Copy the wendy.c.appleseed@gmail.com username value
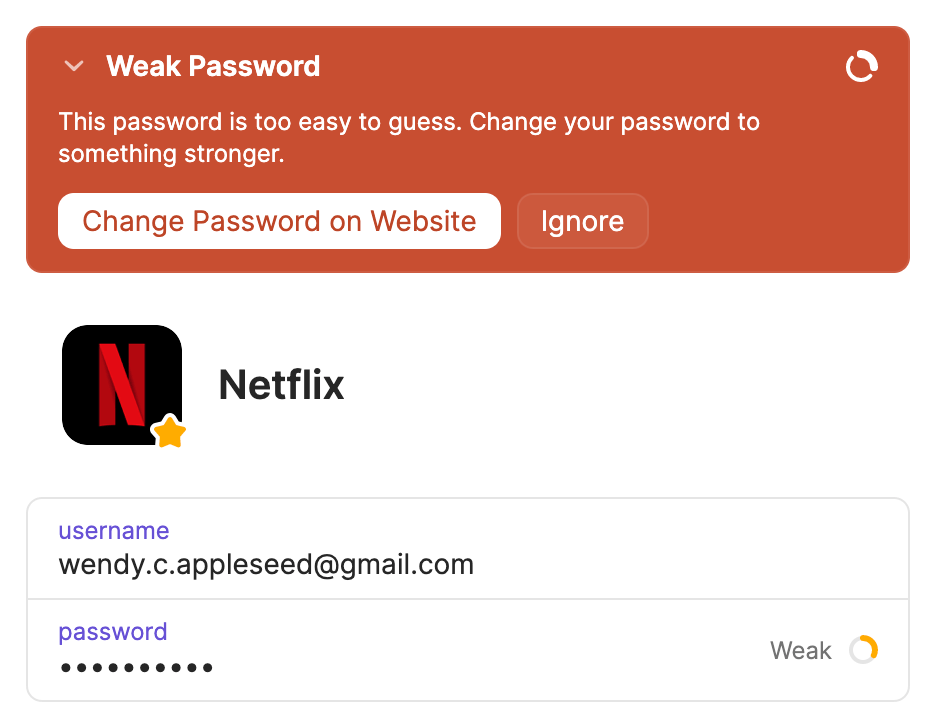The width and height of the screenshot is (934, 728). (266, 565)
